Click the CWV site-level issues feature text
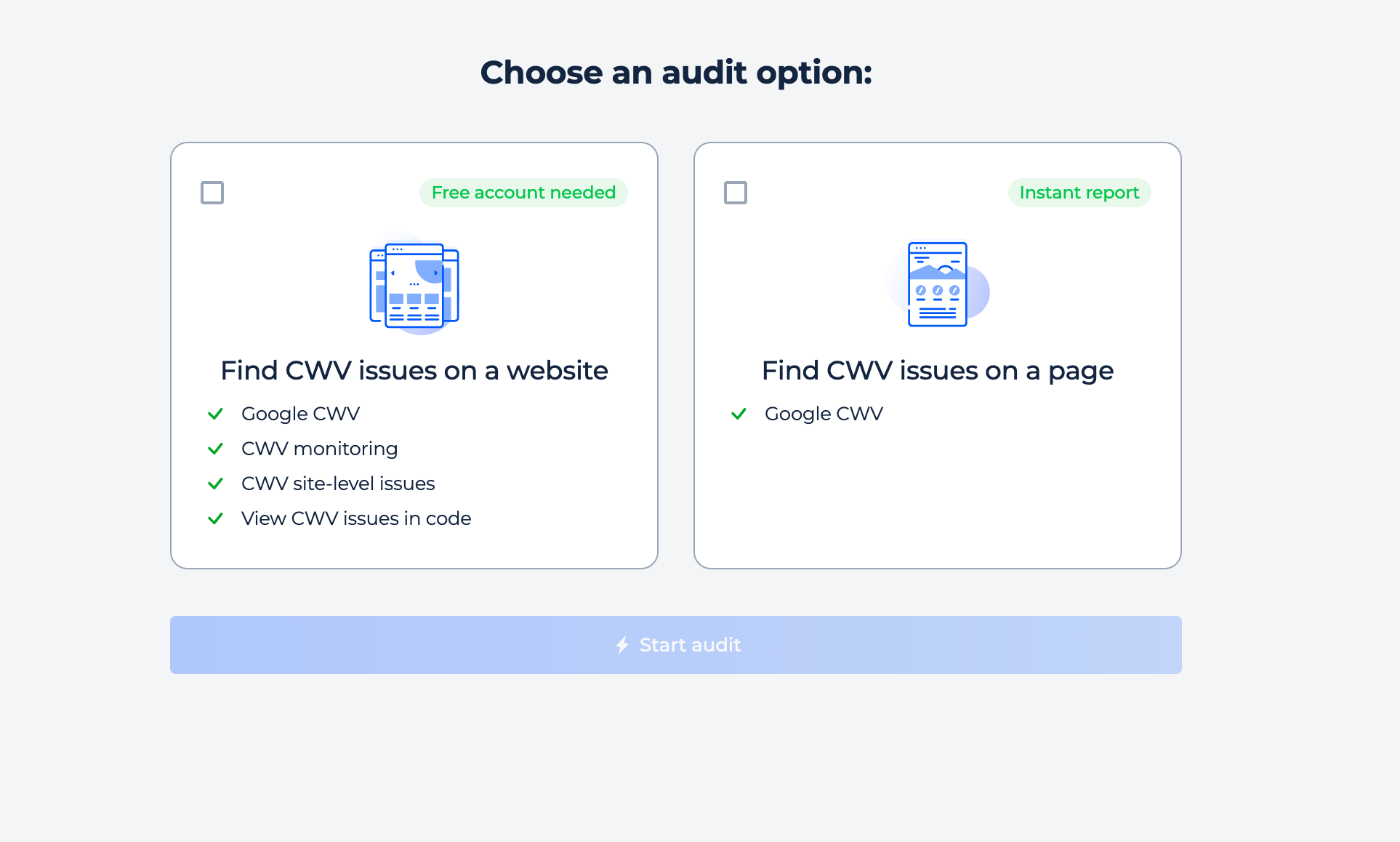This screenshot has width=1400, height=842. coord(338,484)
